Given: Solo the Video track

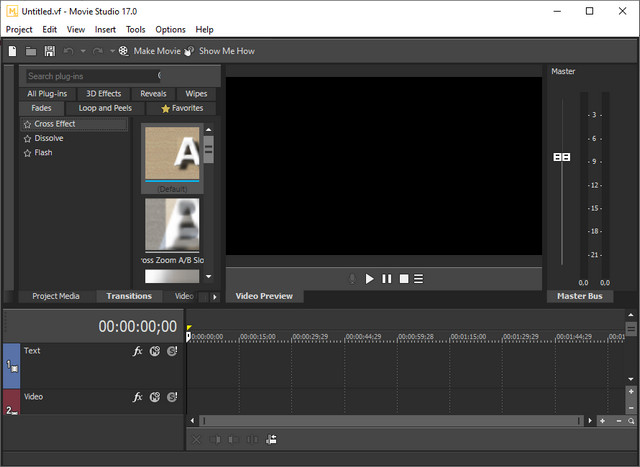Looking at the screenshot, I should click(172, 397).
